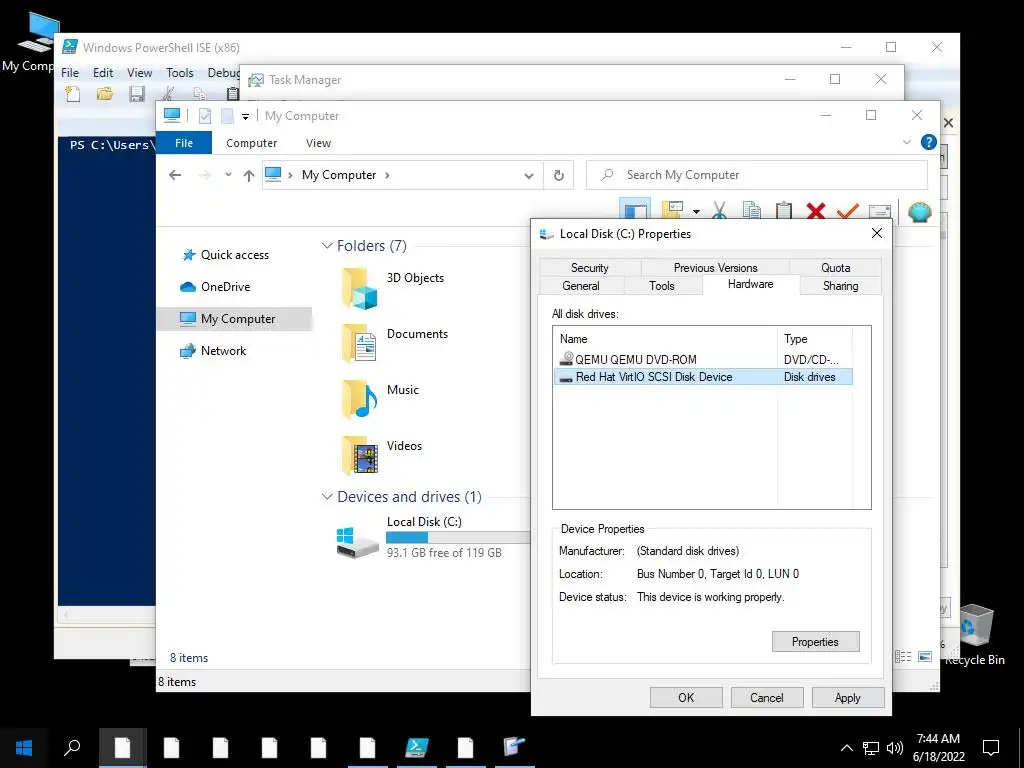Screen dimensions: 1024x768
Task: Select the Music folder
Action: point(381,398)
